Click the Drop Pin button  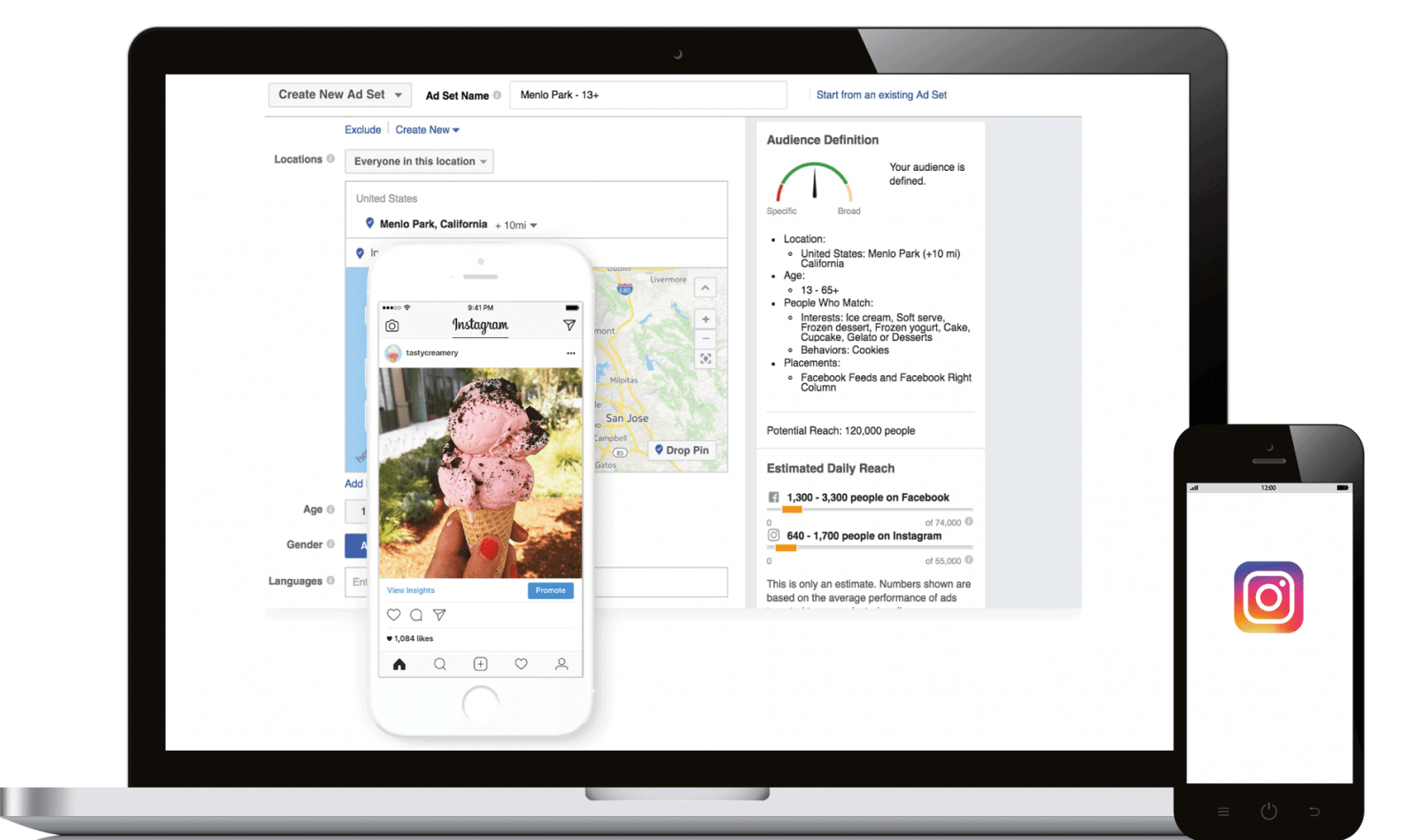[682, 450]
